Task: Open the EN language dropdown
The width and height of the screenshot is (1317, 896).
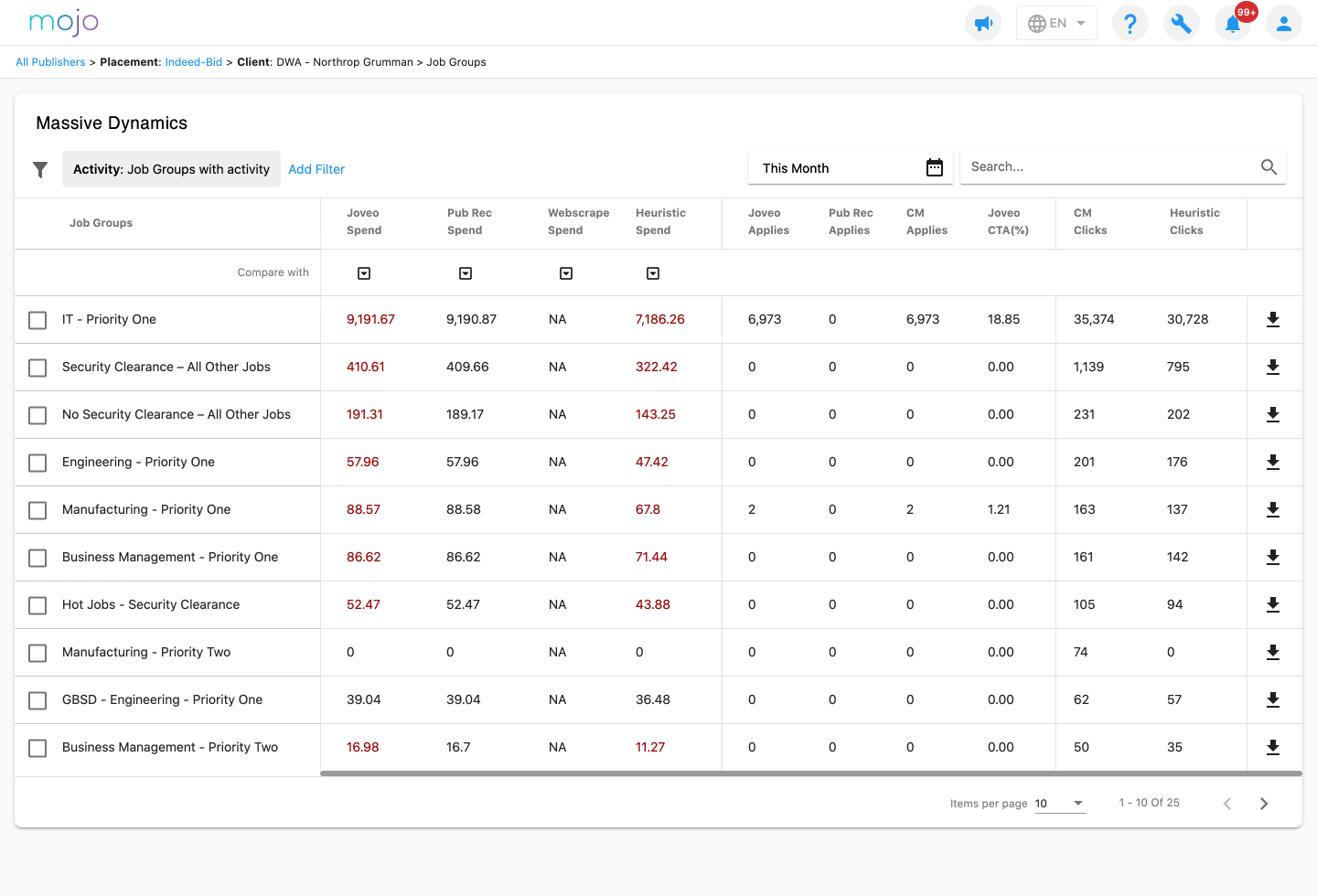Action: 1056,23
